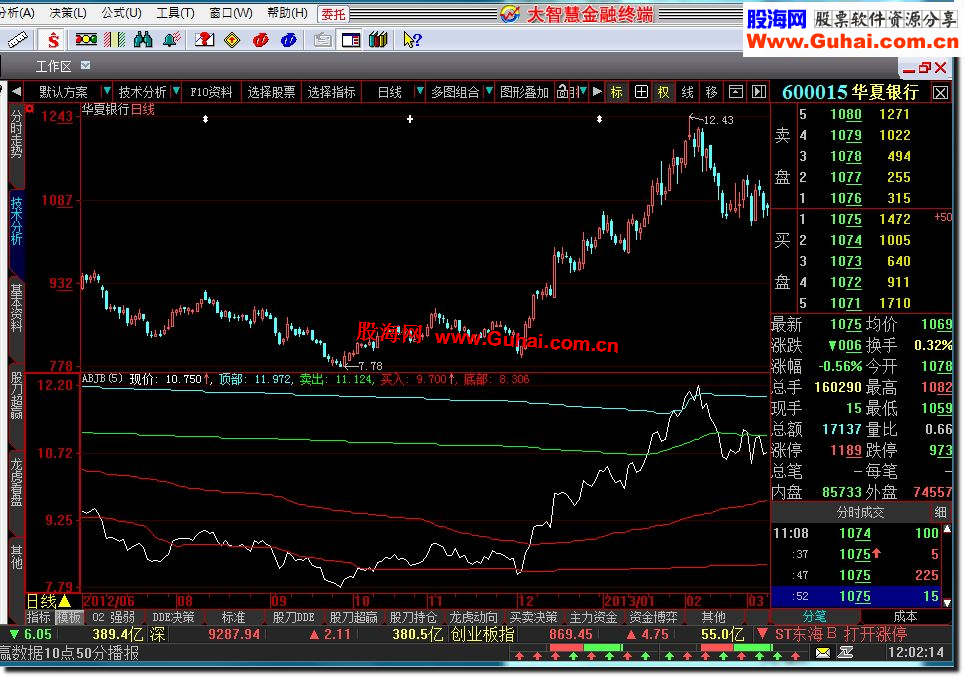This screenshot has width=965, height=677.
Task: Toggle the 线 line button
Action: [x=687, y=92]
